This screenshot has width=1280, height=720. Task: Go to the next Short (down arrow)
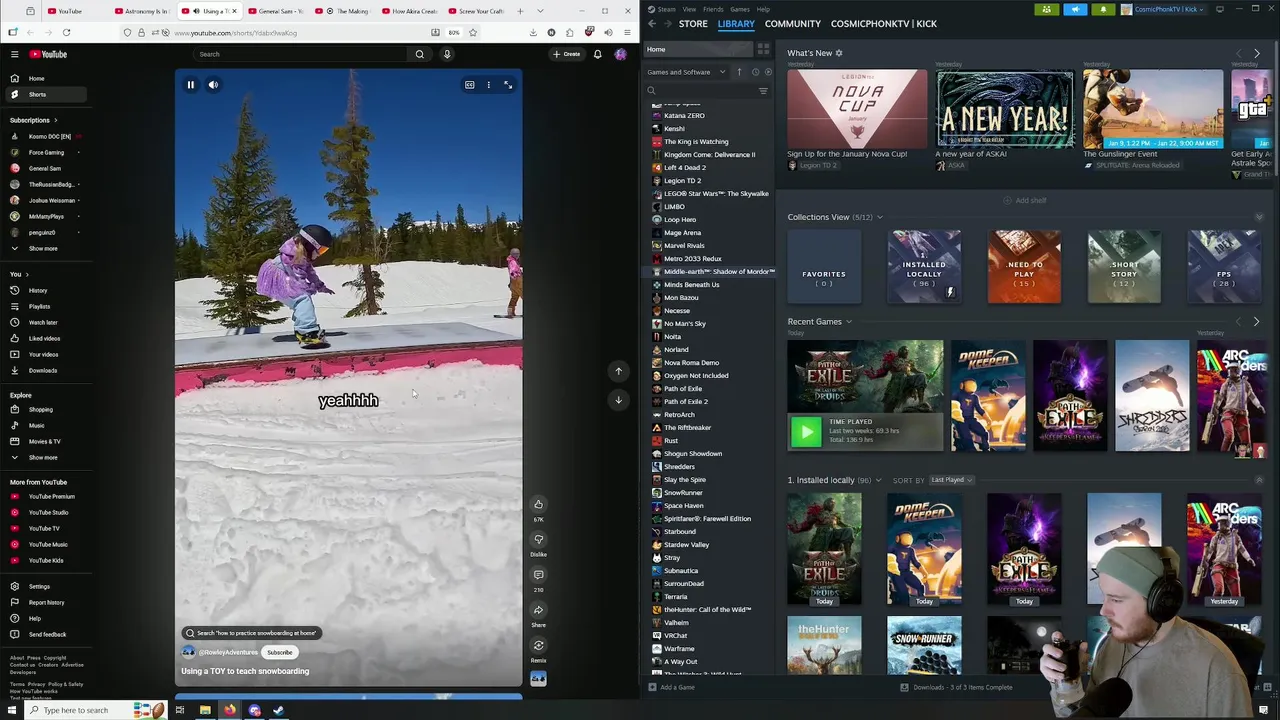pyautogui.click(x=618, y=400)
